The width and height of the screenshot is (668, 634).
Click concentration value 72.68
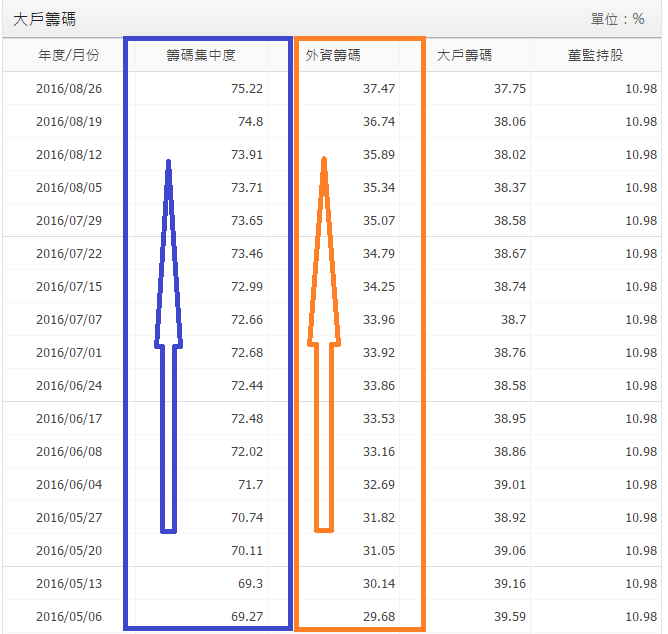coord(247,353)
